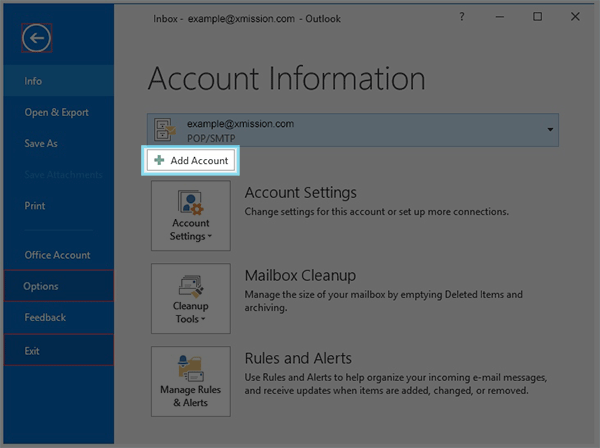Click the mailbox account icon
Image resolution: width=600 pixels, height=448 pixels.
coord(165,130)
